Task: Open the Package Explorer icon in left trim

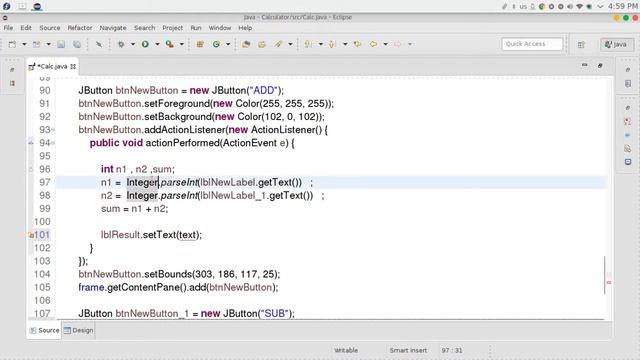Action: click(12, 83)
